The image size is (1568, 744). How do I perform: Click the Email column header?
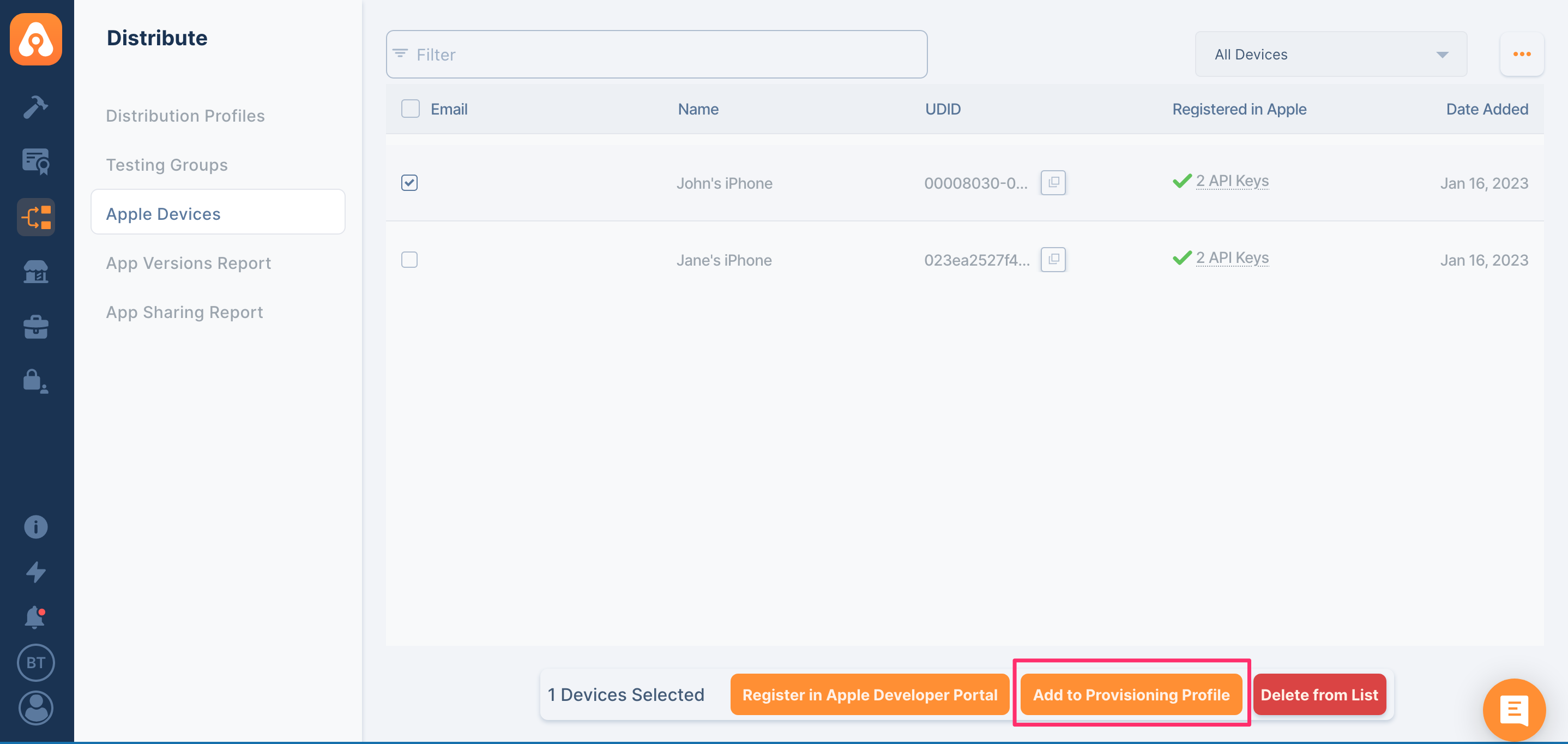[x=449, y=109]
